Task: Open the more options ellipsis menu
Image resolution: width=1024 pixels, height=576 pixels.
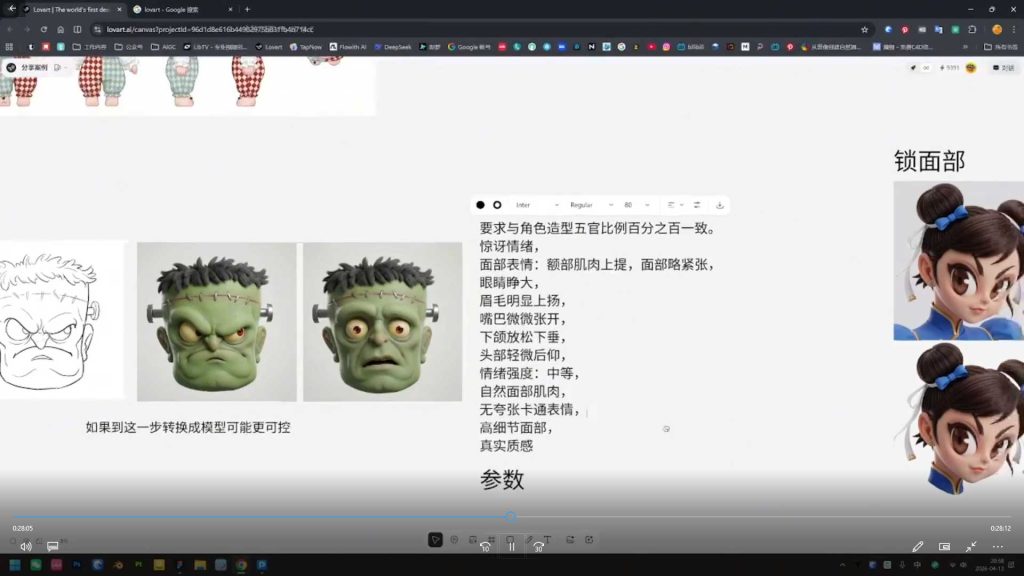Action: click(998, 547)
